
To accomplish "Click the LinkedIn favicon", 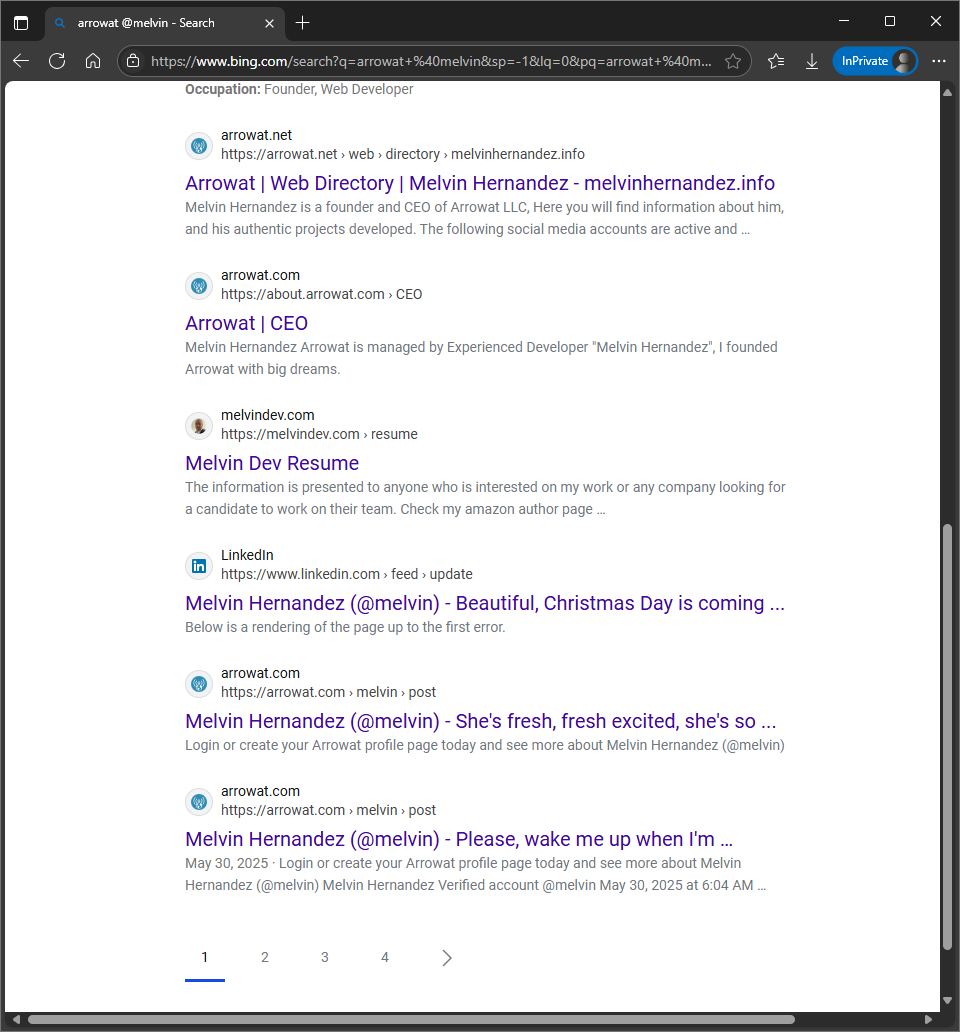I will tap(199, 566).
